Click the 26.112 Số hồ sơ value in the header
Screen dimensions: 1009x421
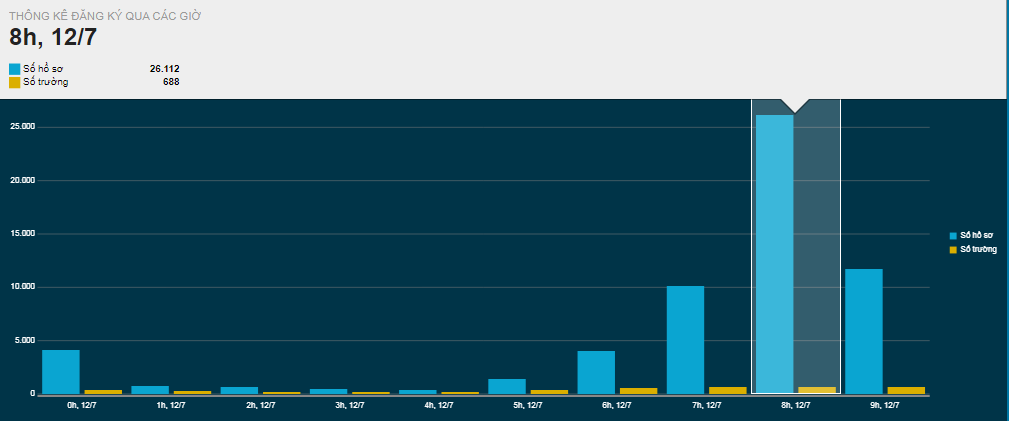[164, 69]
